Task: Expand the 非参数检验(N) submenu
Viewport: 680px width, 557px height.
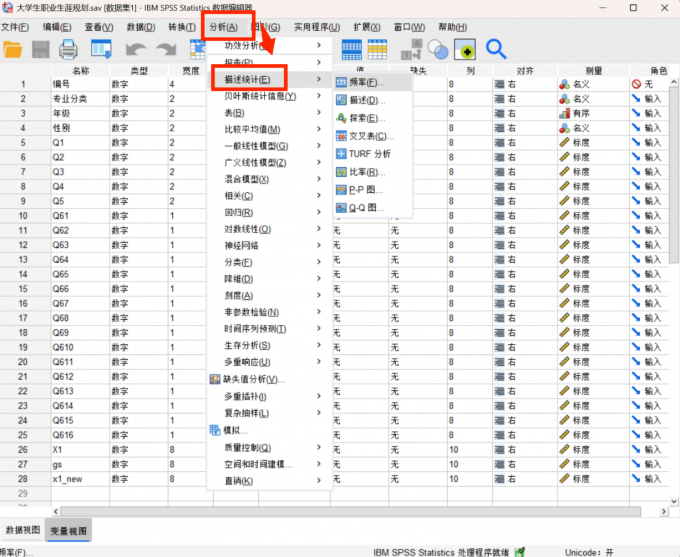Action: tap(270, 312)
